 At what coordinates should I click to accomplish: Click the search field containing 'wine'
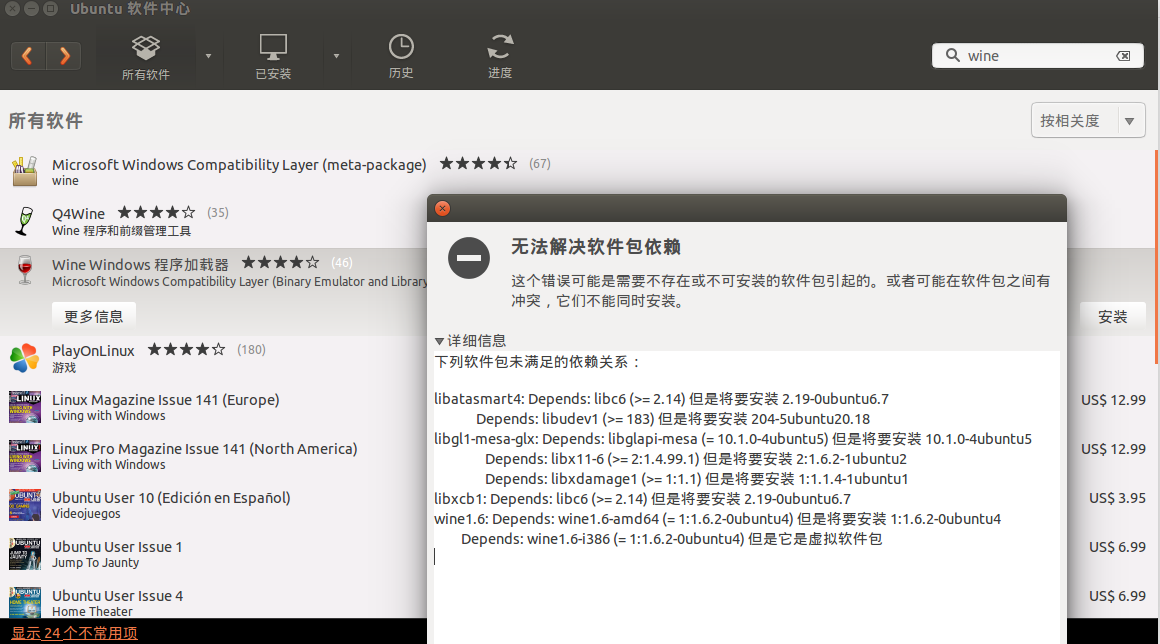tap(1038, 55)
